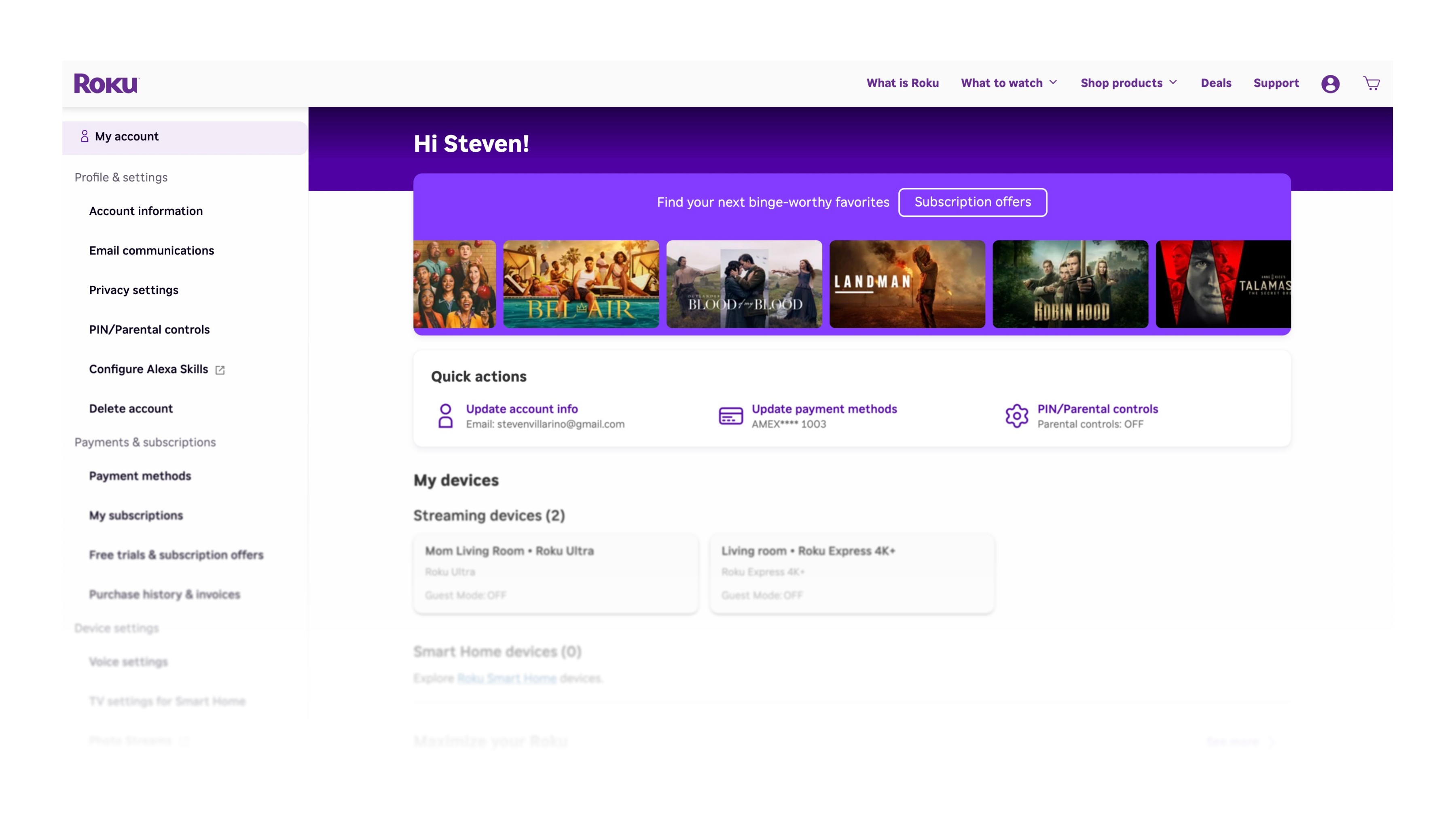
Task: Open the user profile icon
Action: tap(1330, 84)
